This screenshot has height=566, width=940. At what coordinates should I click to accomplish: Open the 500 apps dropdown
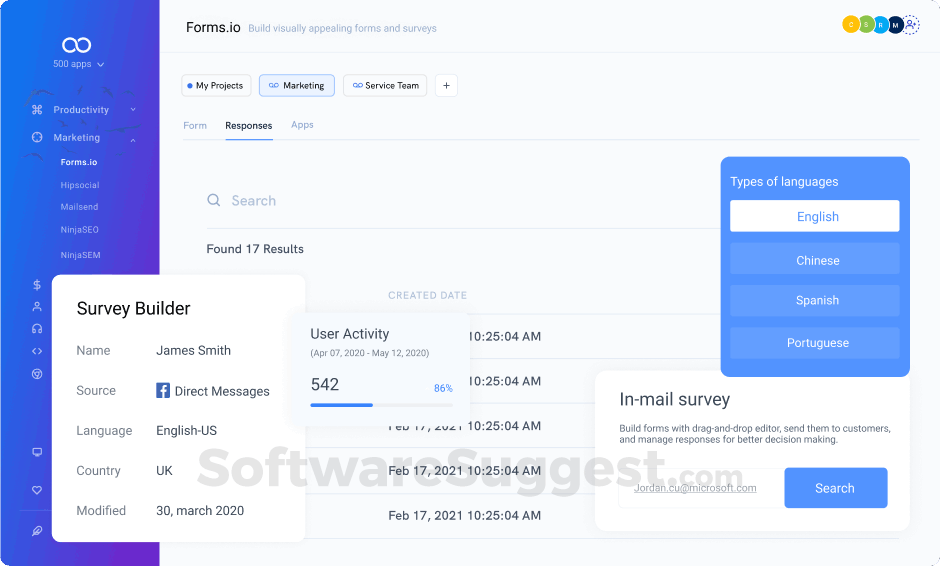78,64
